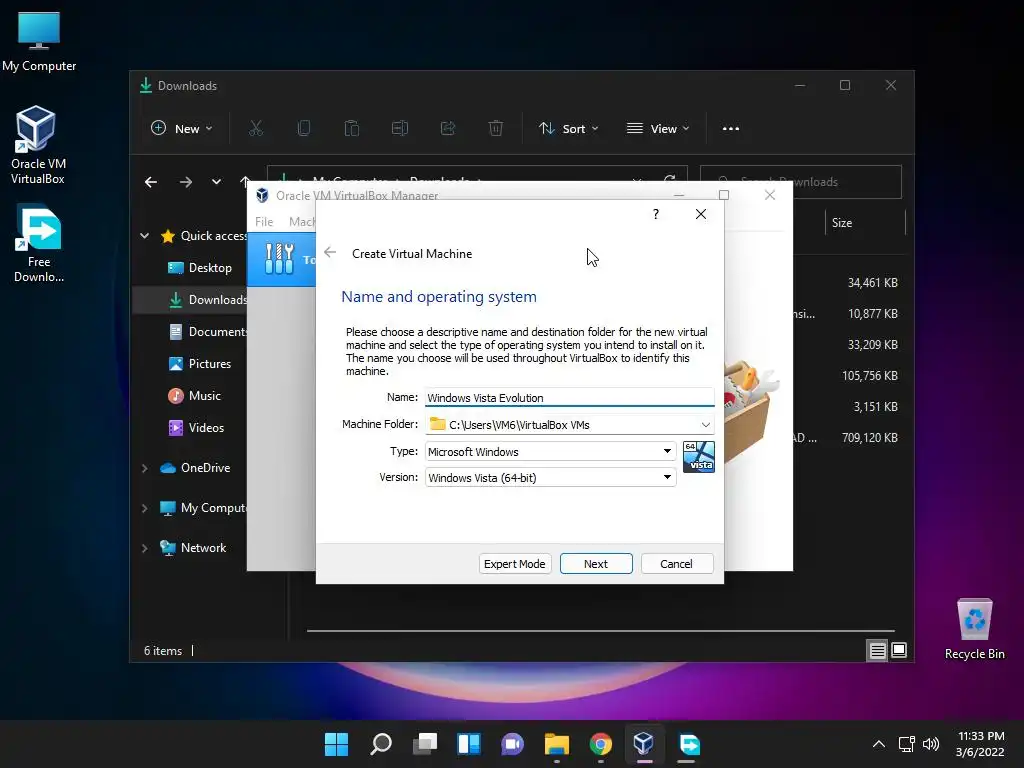Viewport: 1024px width, 768px height.
Task: Click the Next button
Action: pyautogui.click(x=596, y=564)
